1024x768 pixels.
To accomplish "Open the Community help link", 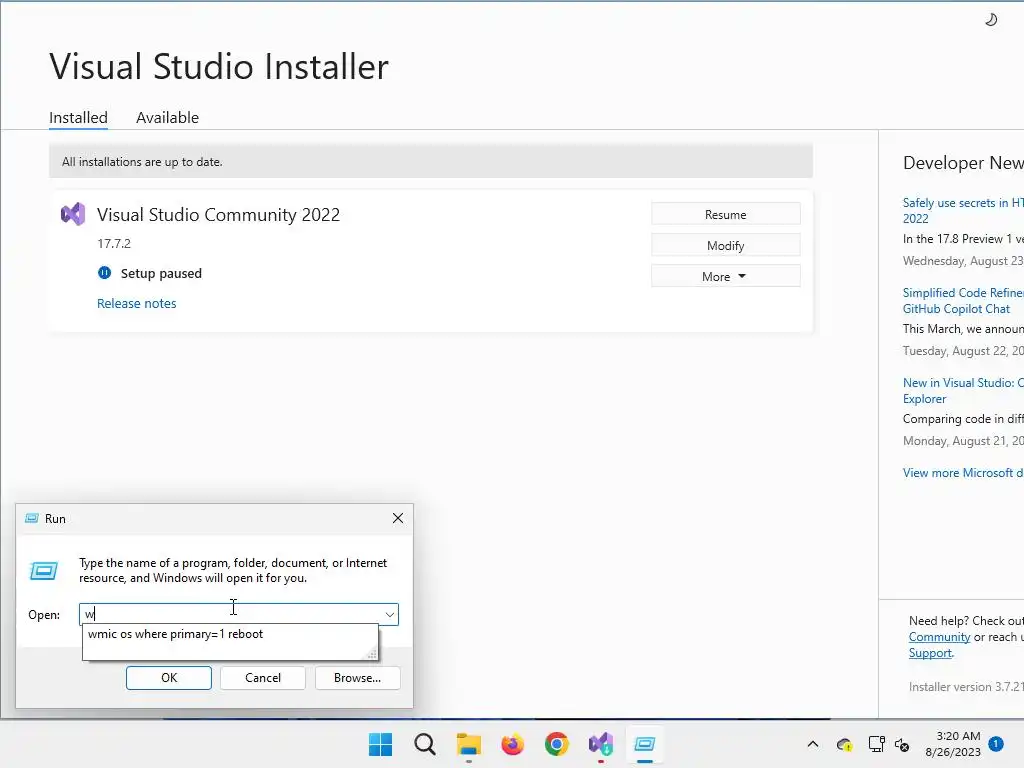I will click(x=939, y=637).
